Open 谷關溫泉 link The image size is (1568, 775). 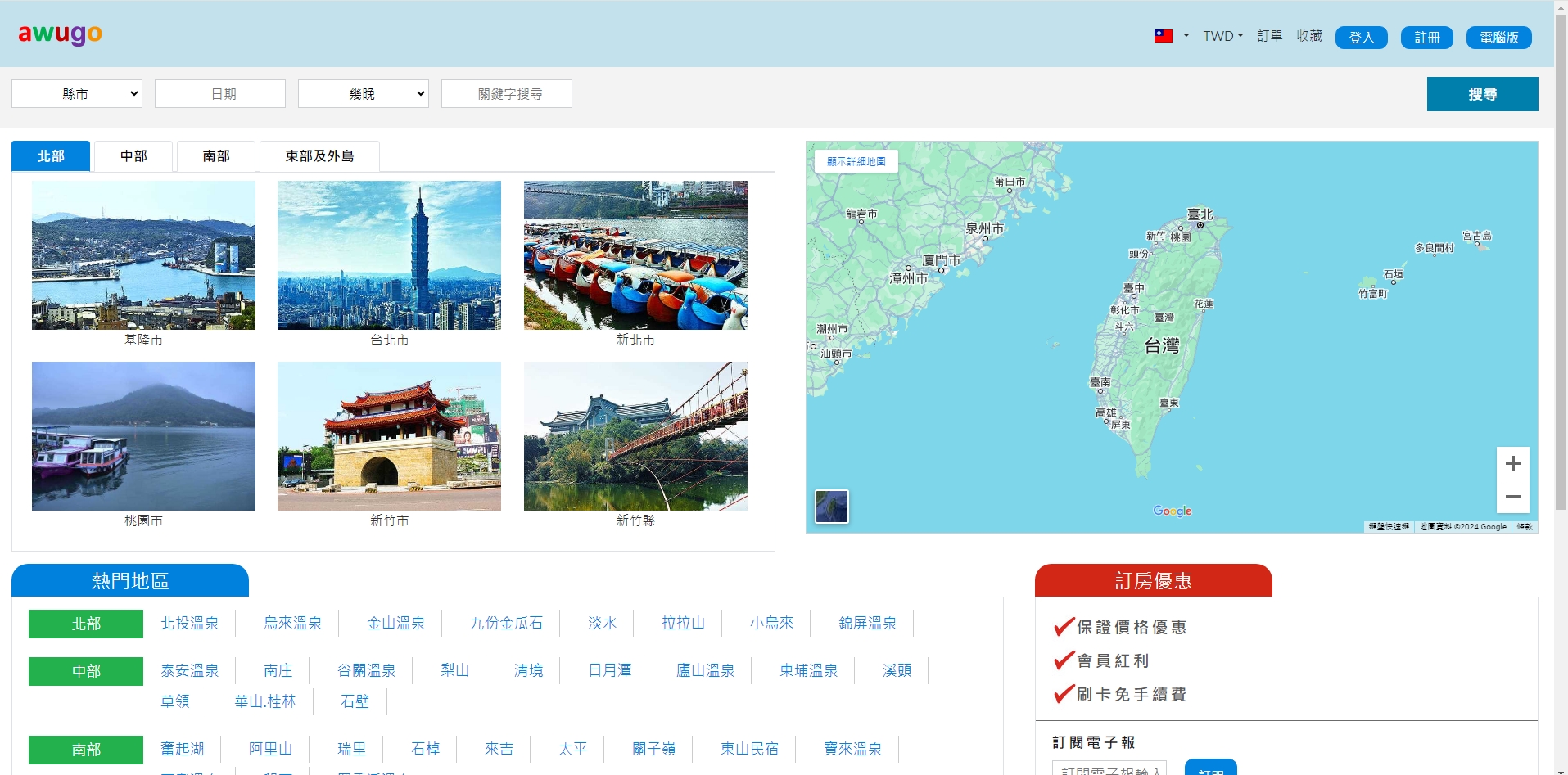pos(367,671)
